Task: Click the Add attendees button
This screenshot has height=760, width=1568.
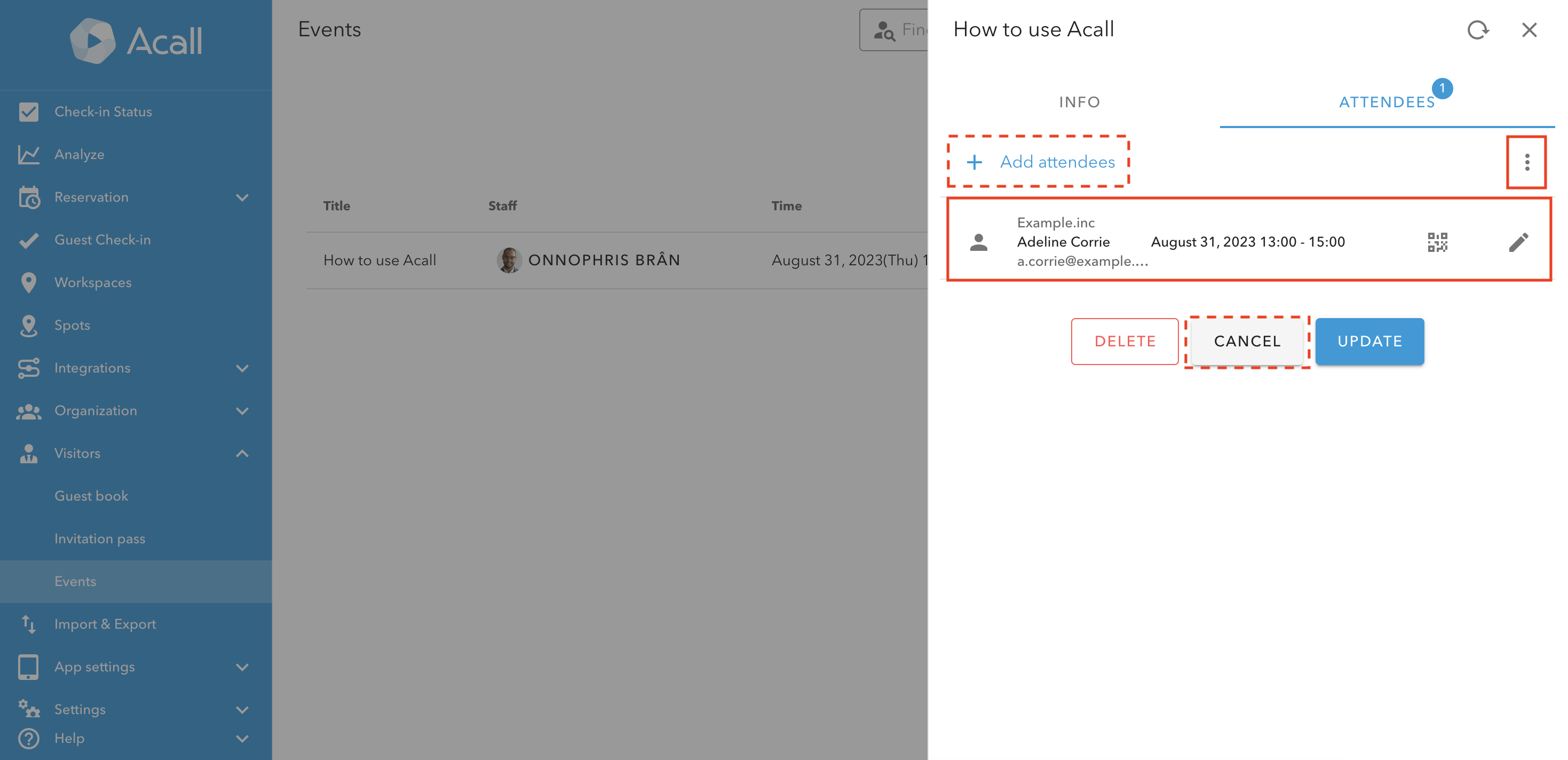Action: (x=1041, y=162)
